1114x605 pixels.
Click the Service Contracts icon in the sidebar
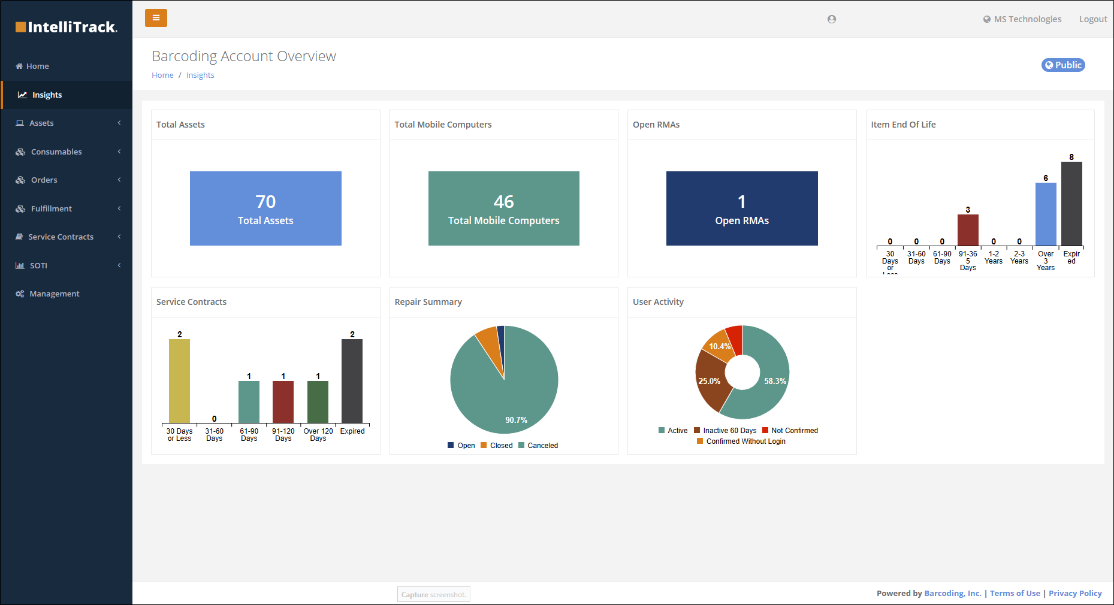19,236
